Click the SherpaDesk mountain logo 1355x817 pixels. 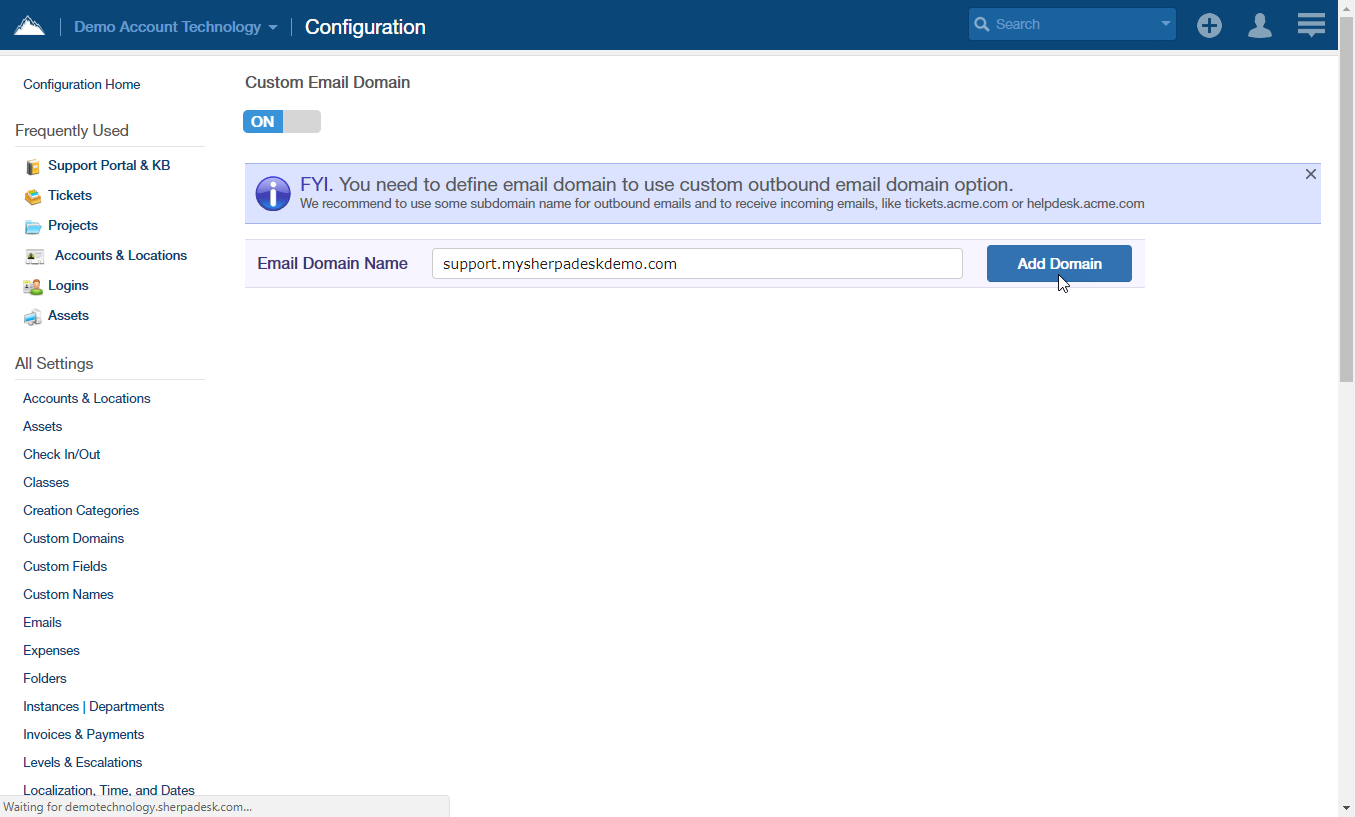click(x=29, y=25)
